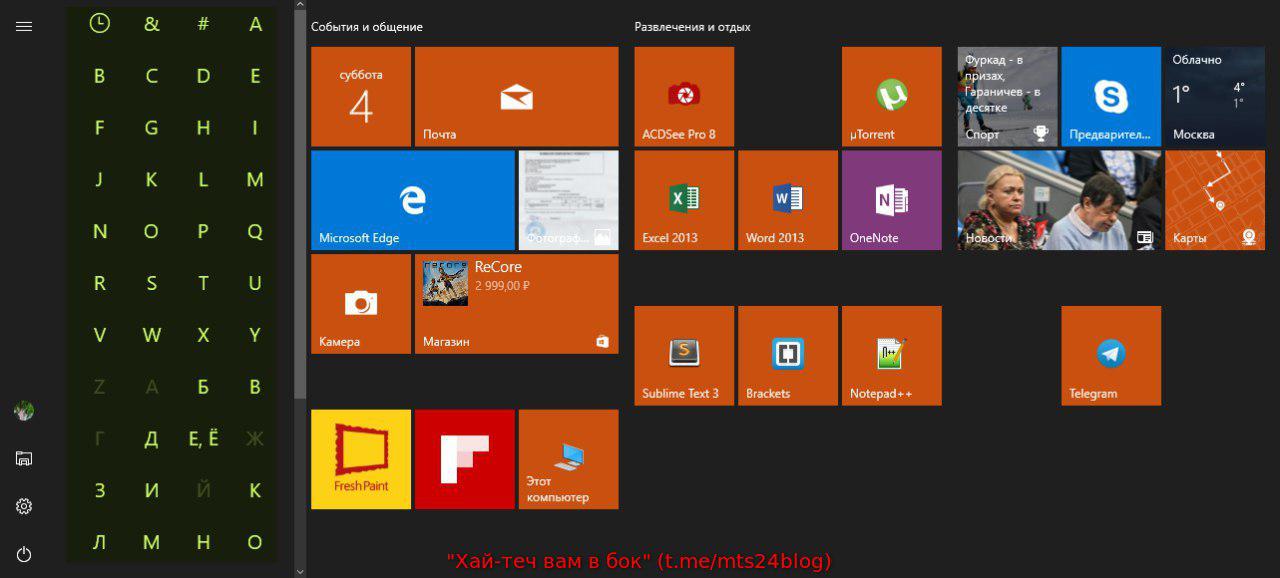
Task: Select the & symbol in letter grid
Action: tap(151, 24)
